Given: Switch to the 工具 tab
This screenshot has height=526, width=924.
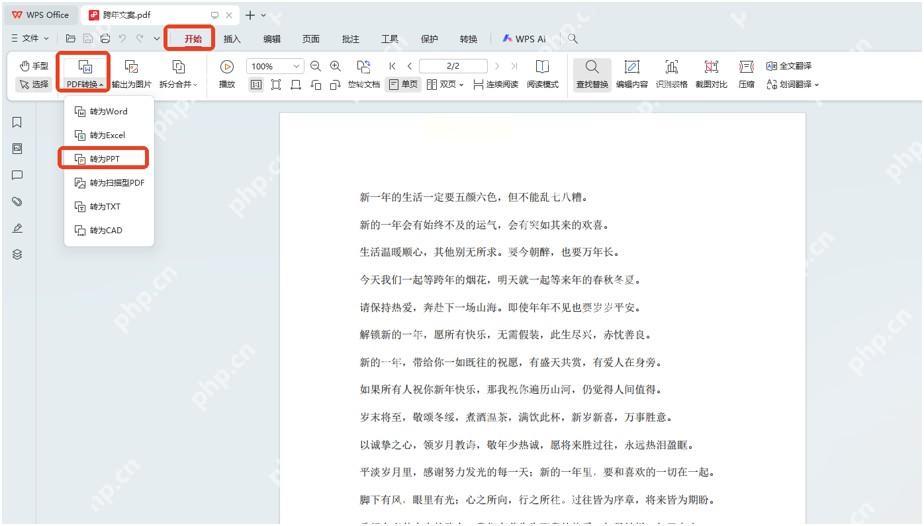Looking at the screenshot, I should pyautogui.click(x=390, y=39).
